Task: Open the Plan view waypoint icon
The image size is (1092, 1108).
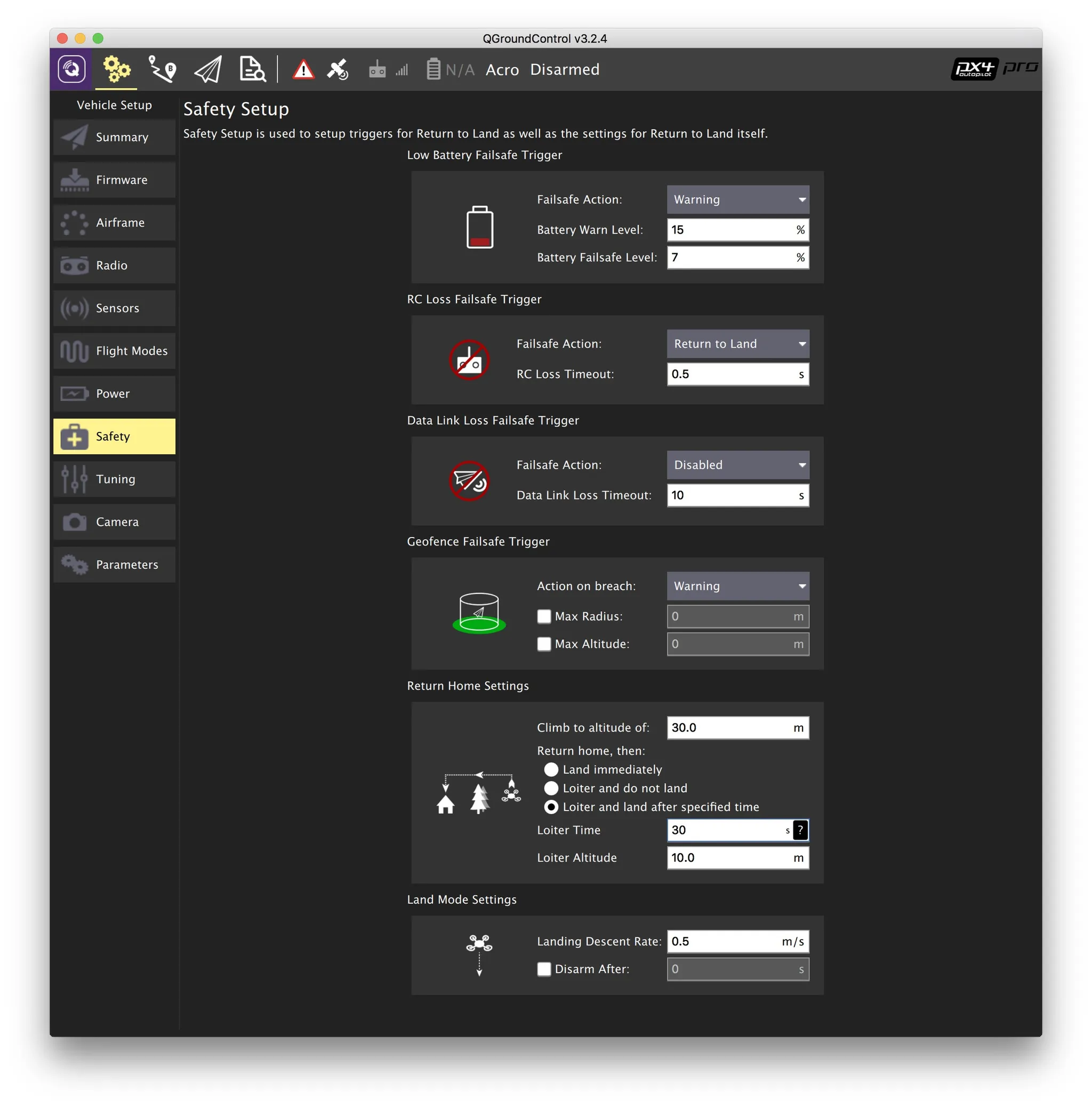Action: click(162, 69)
